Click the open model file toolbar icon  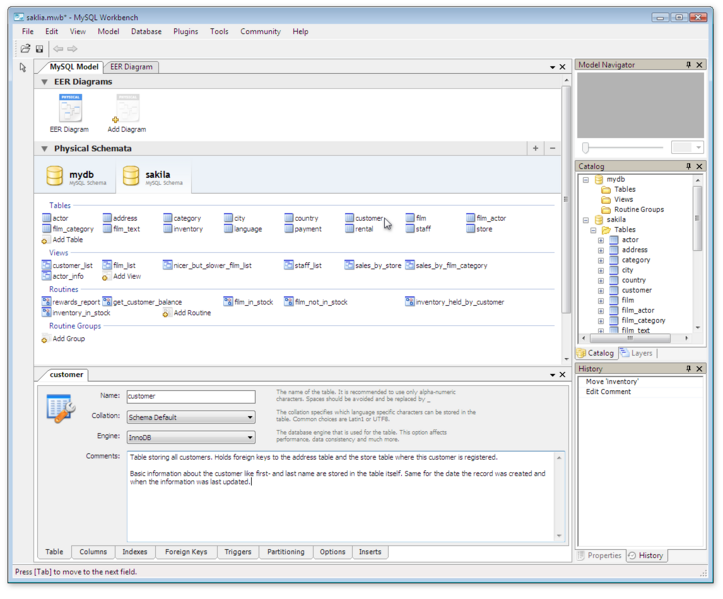(x=26, y=48)
